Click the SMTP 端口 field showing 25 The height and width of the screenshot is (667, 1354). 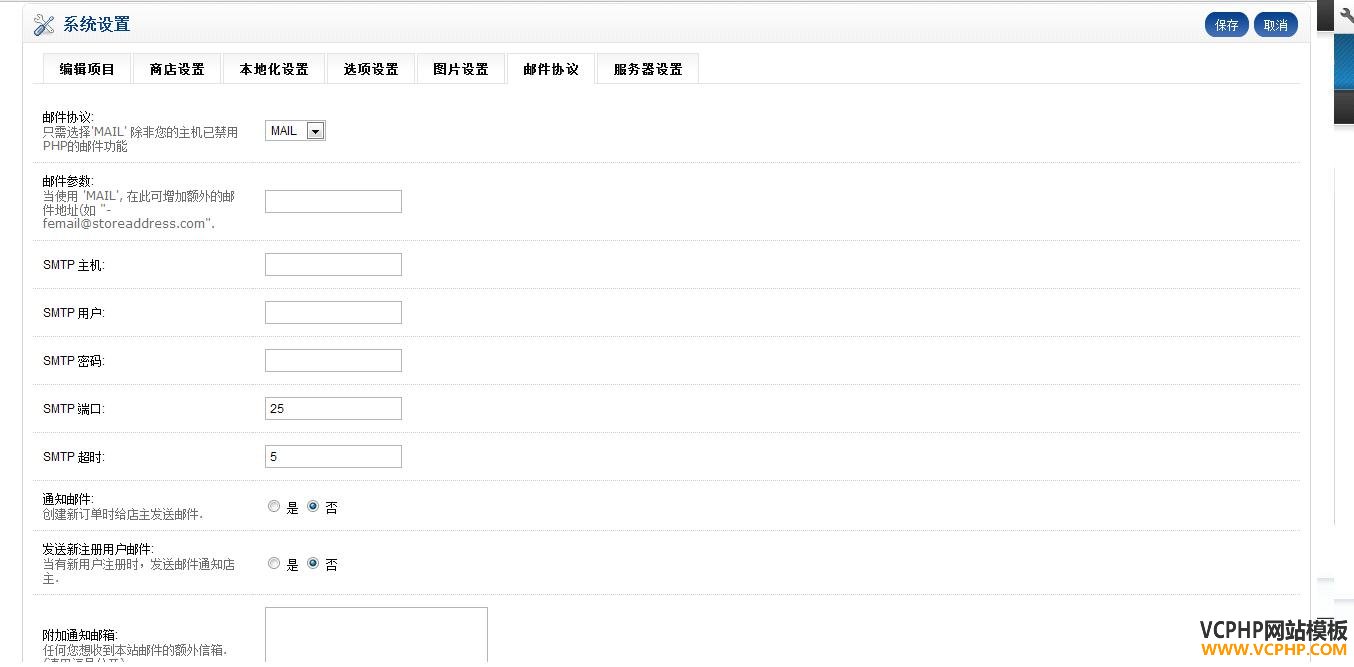click(x=333, y=409)
